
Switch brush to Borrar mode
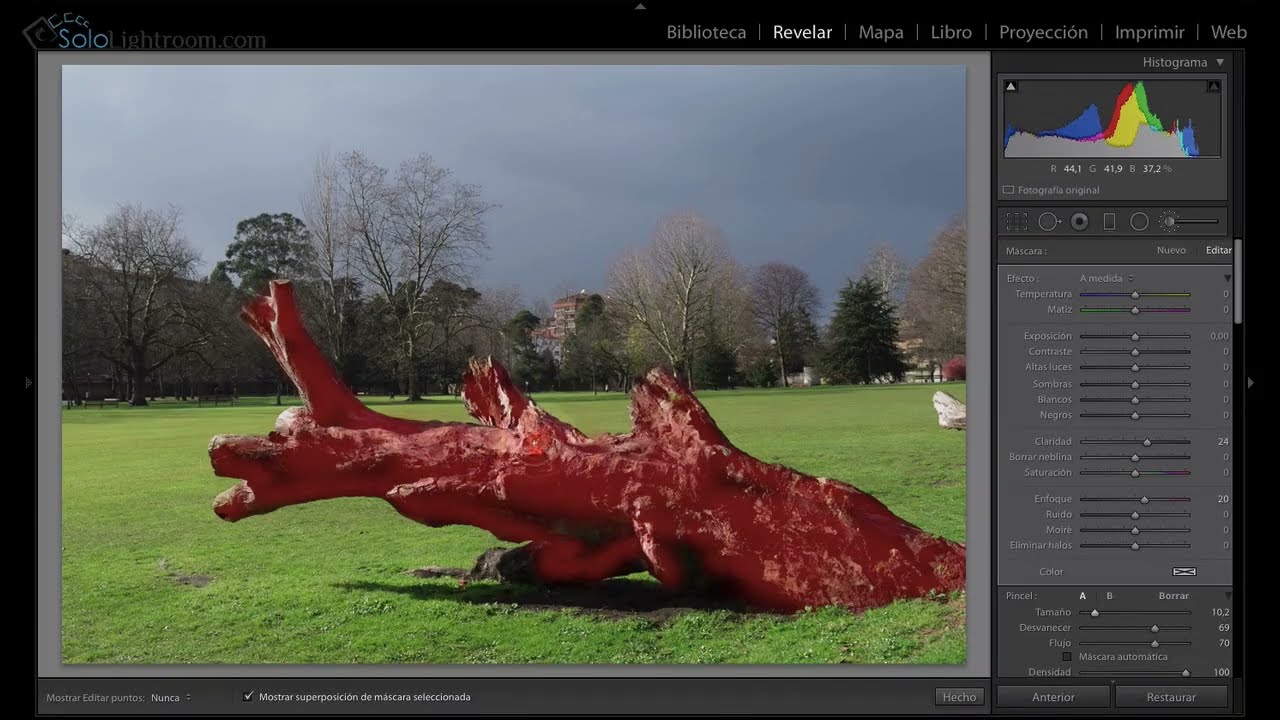tap(1174, 596)
